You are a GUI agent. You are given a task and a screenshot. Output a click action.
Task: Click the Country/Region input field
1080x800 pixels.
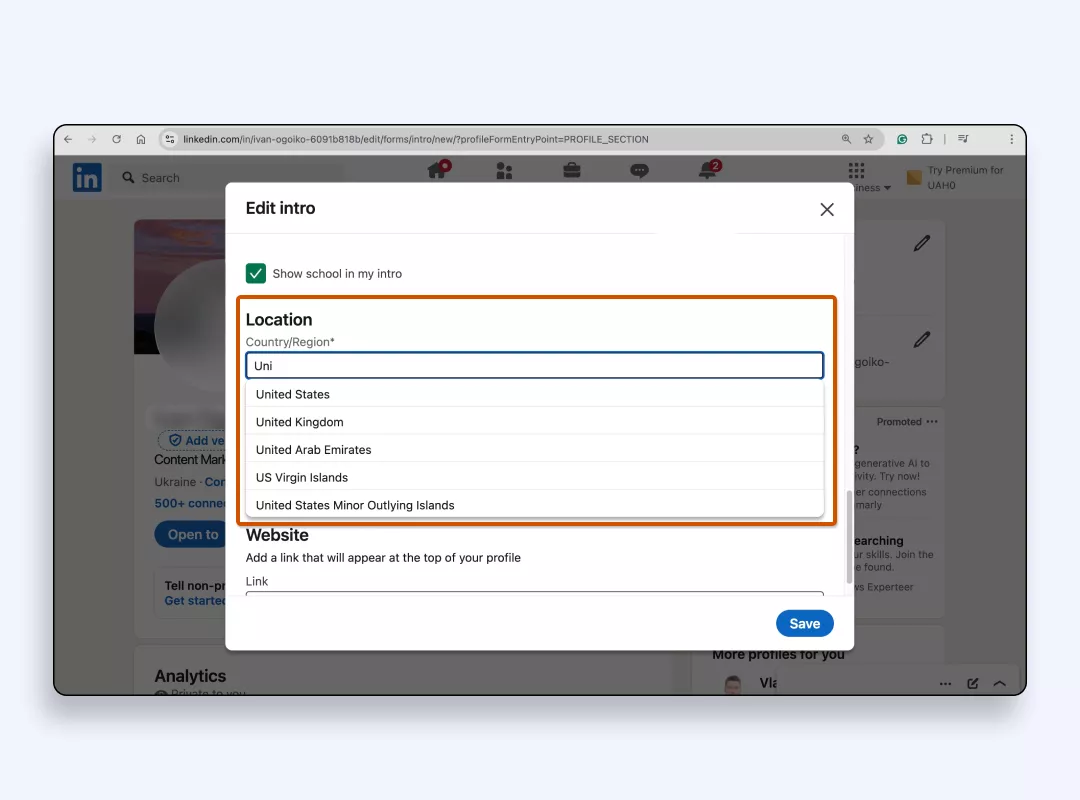click(534, 365)
